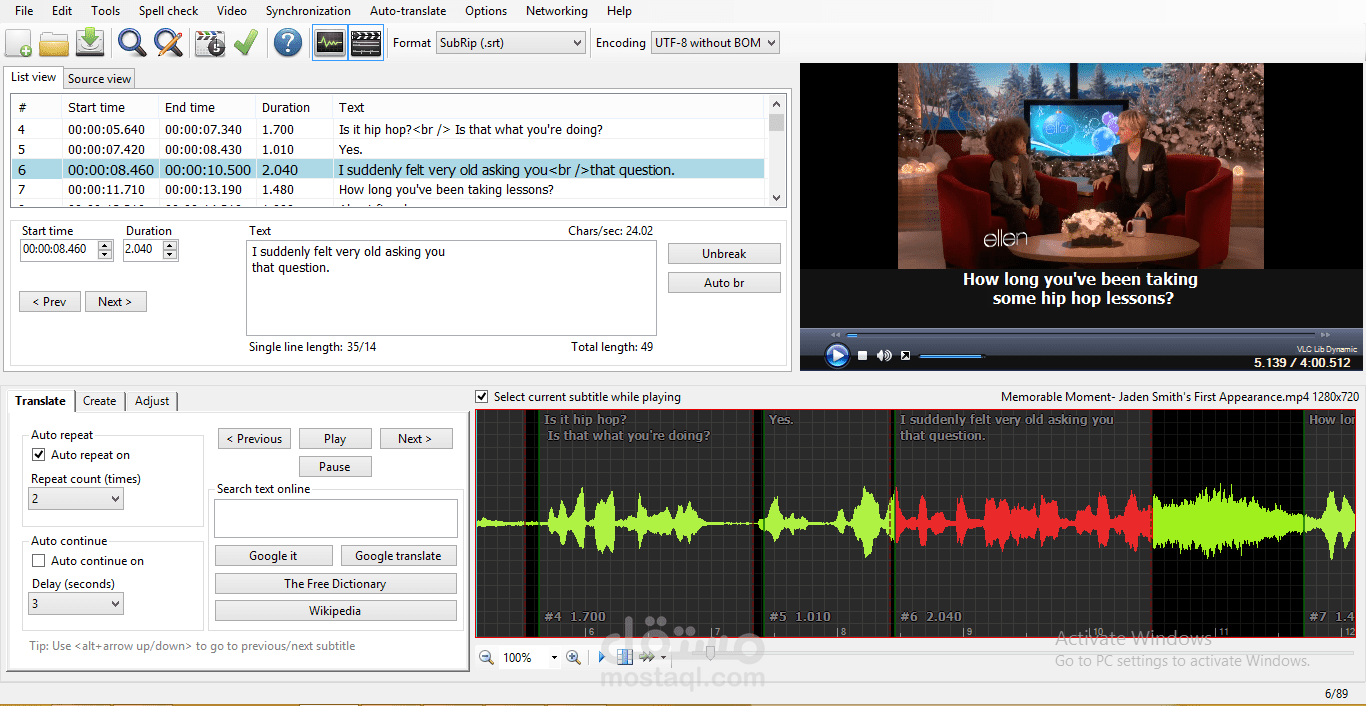Open Replace with magnifier-and-pencil icon
The width and height of the screenshot is (1366, 706).
pos(168,43)
